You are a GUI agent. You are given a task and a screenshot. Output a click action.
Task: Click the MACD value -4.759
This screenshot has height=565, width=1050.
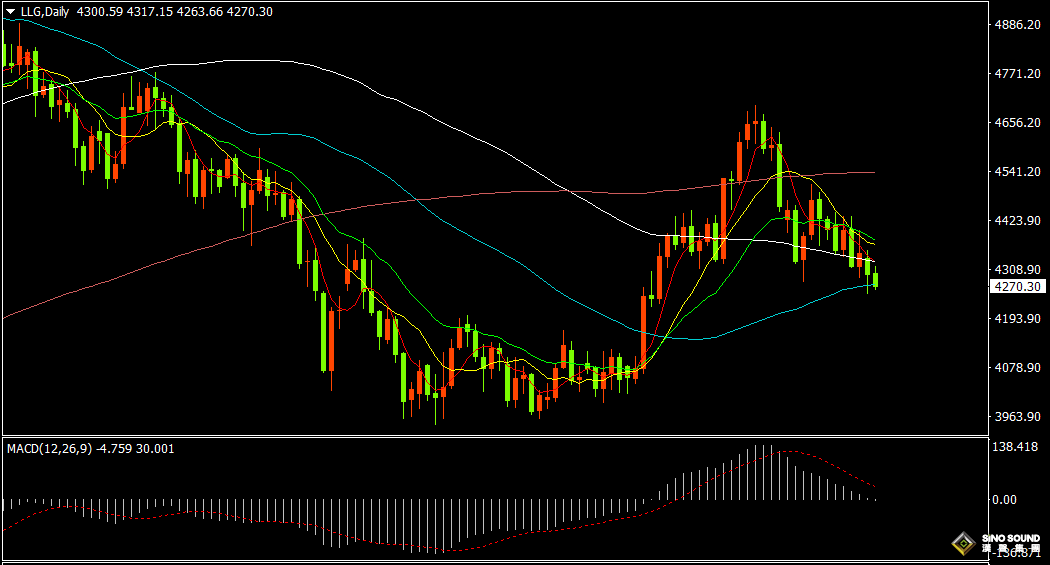coord(115,449)
